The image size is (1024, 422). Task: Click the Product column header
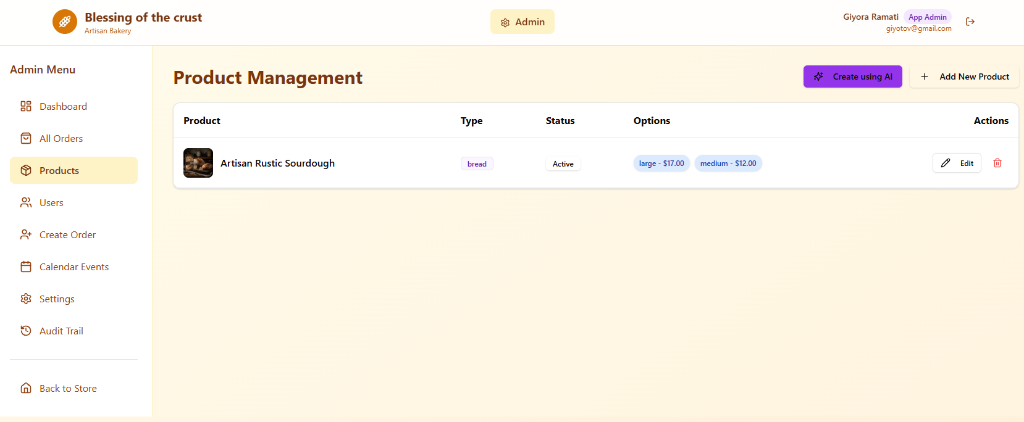click(202, 121)
